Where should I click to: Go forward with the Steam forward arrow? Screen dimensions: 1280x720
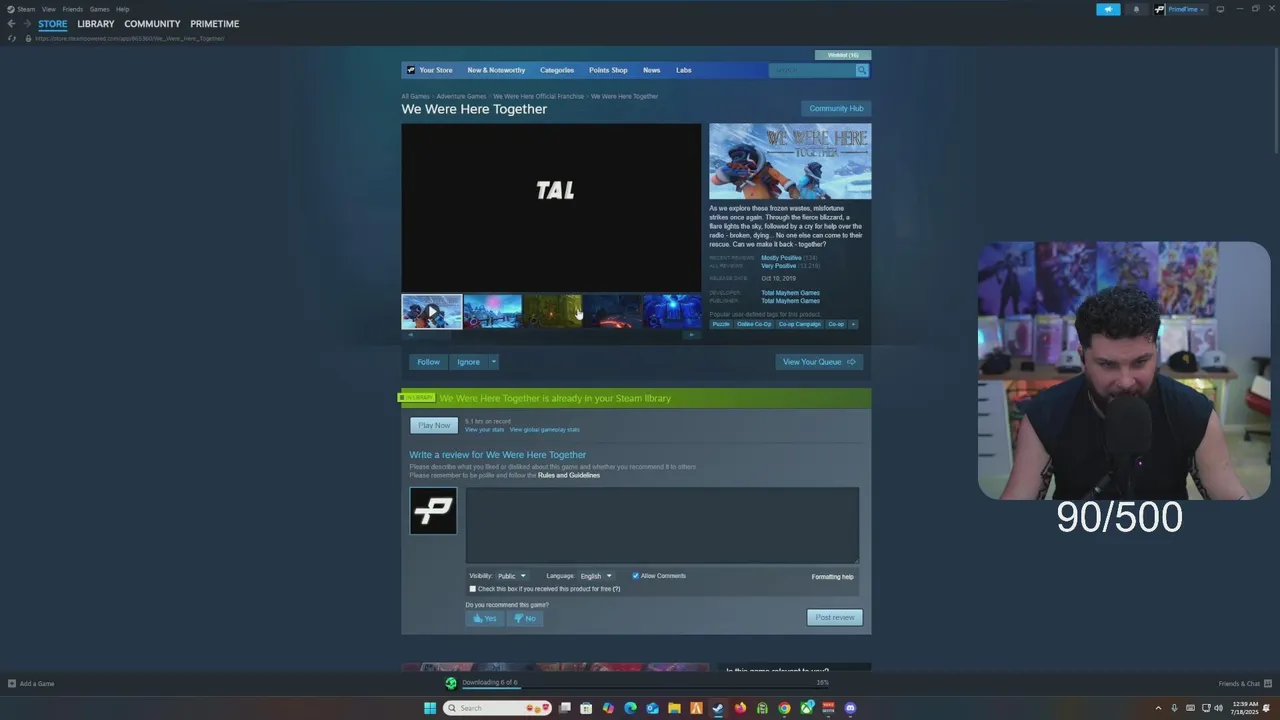coord(26,24)
